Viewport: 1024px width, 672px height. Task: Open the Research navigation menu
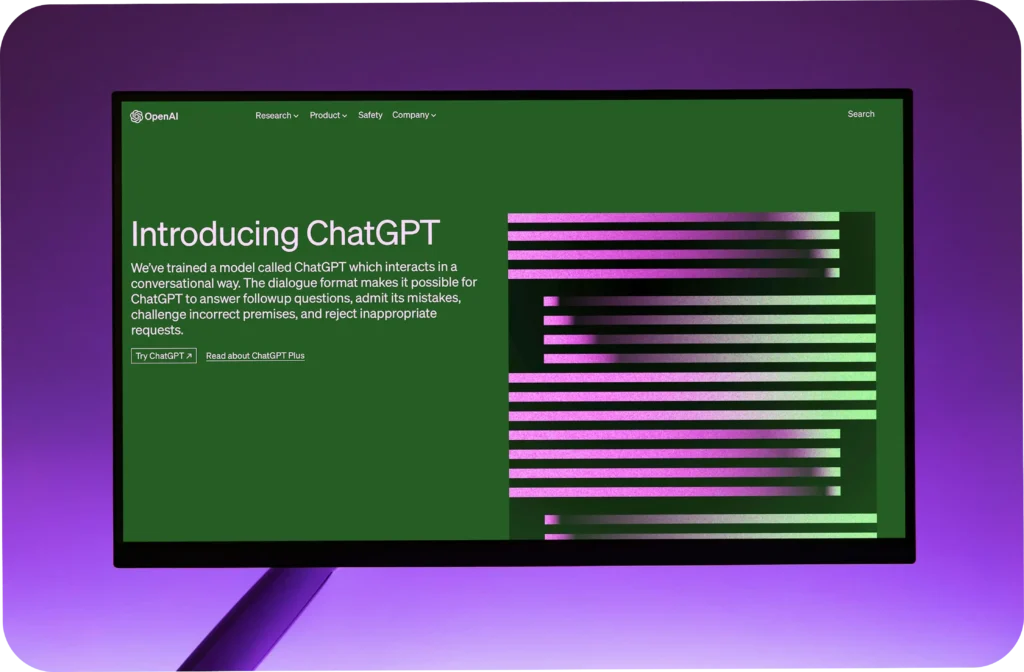click(273, 116)
